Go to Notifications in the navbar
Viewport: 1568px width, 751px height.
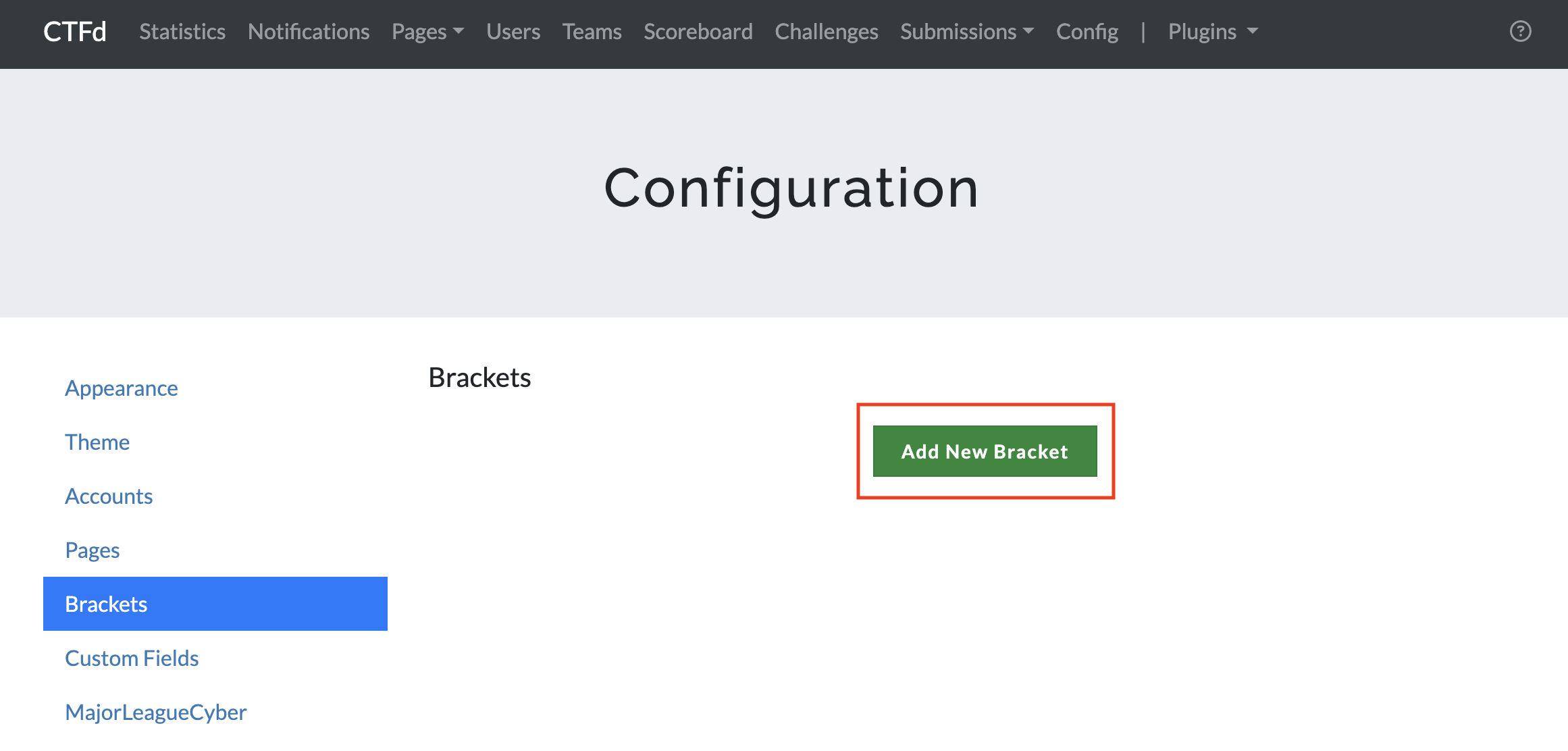pyautogui.click(x=309, y=32)
